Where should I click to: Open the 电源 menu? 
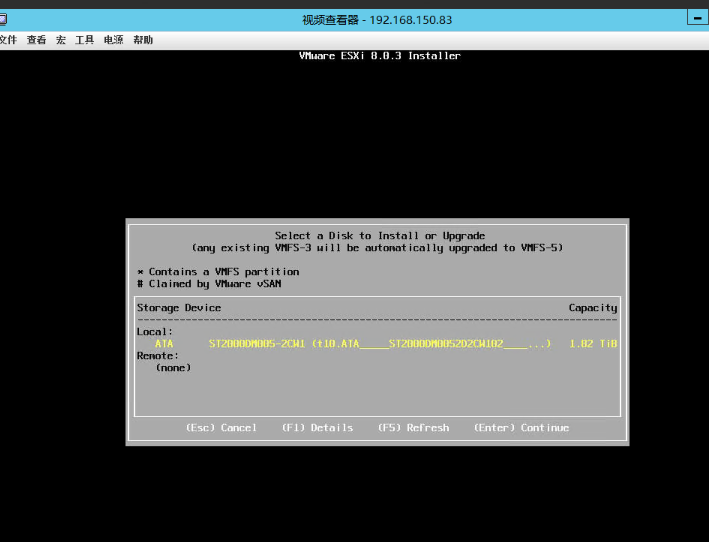(113, 40)
